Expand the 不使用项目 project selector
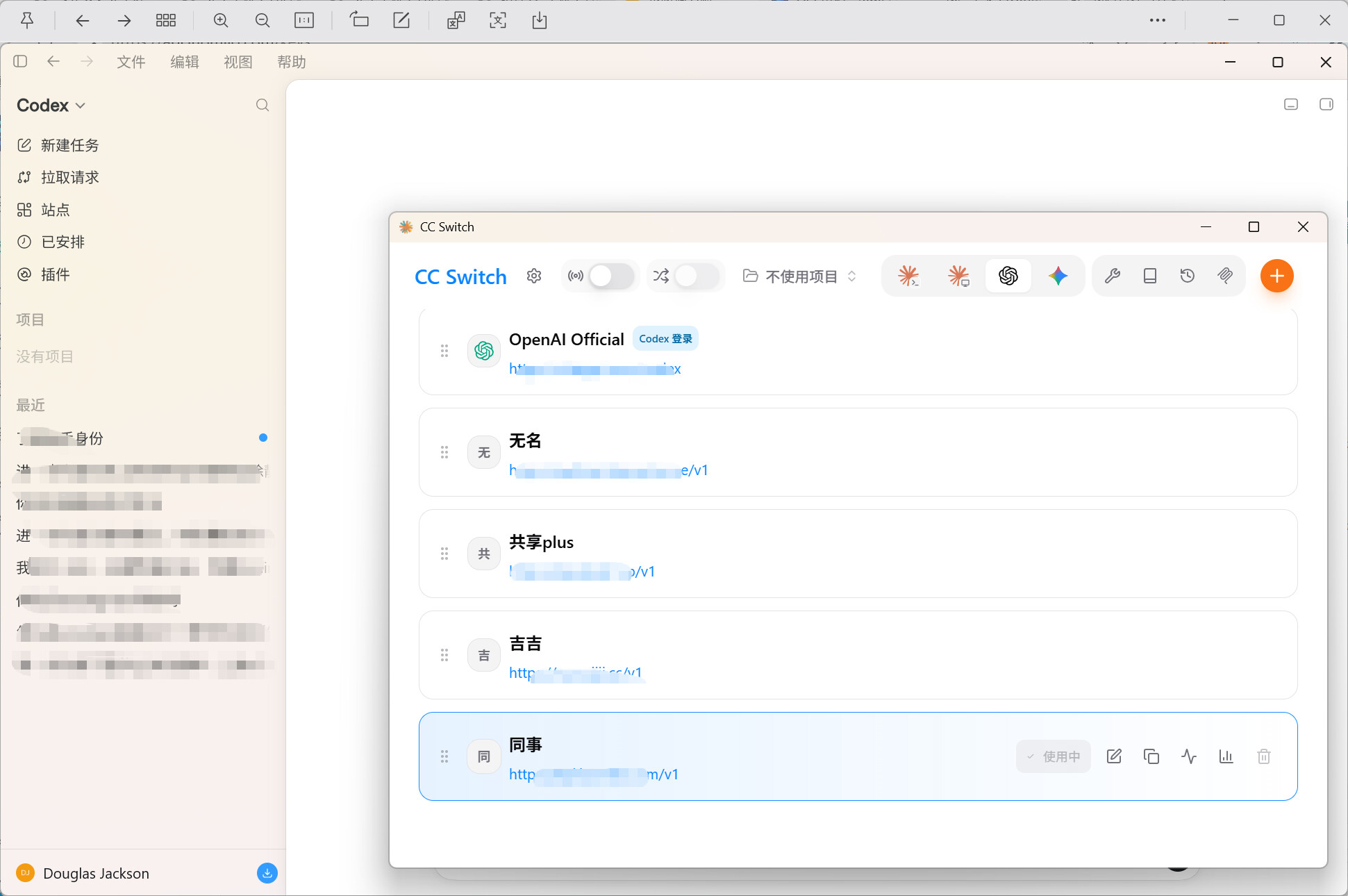 point(800,276)
